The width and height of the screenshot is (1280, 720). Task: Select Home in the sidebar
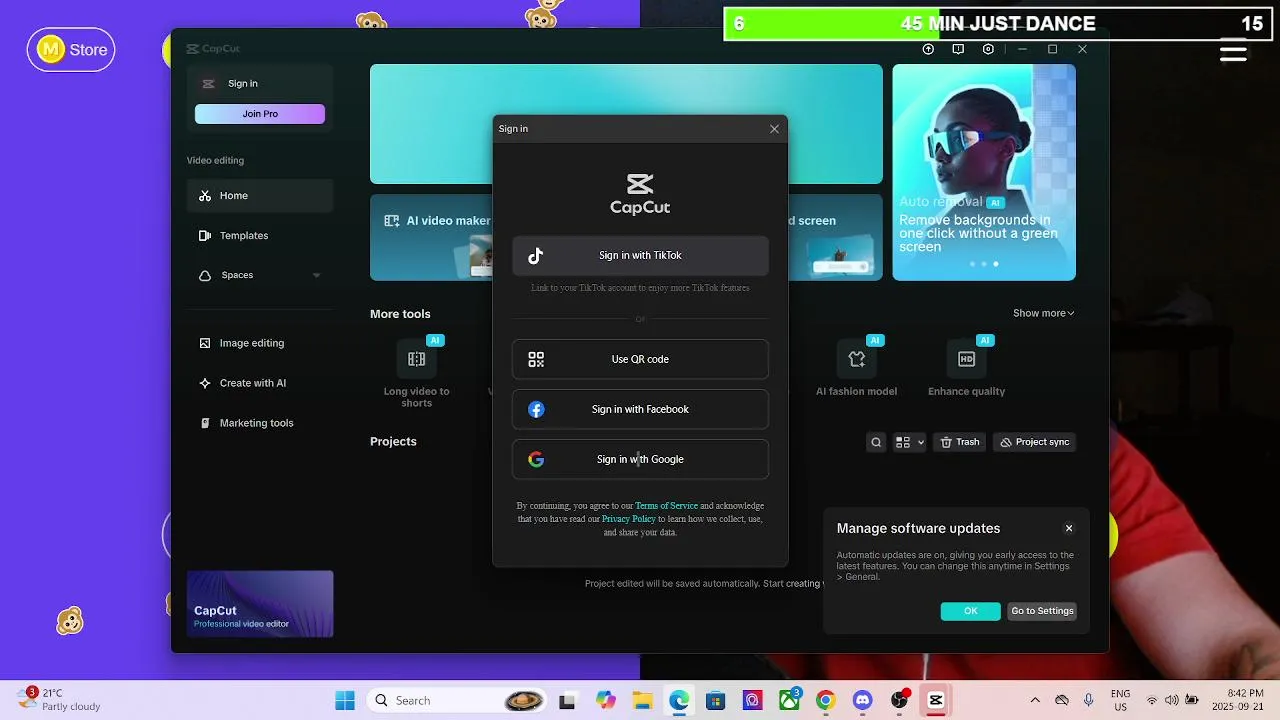(260, 196)
